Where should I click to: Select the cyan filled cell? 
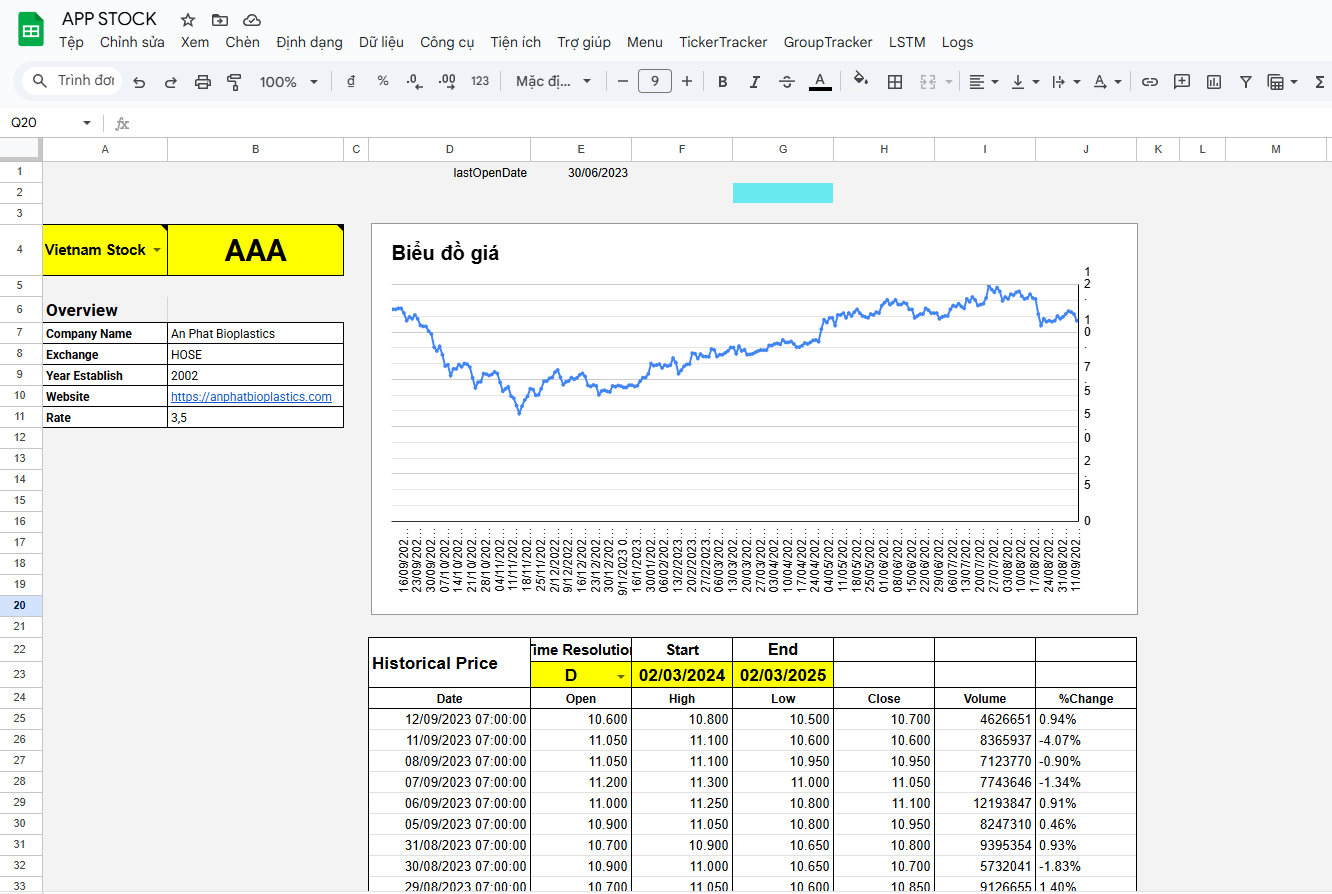point(783,193)
